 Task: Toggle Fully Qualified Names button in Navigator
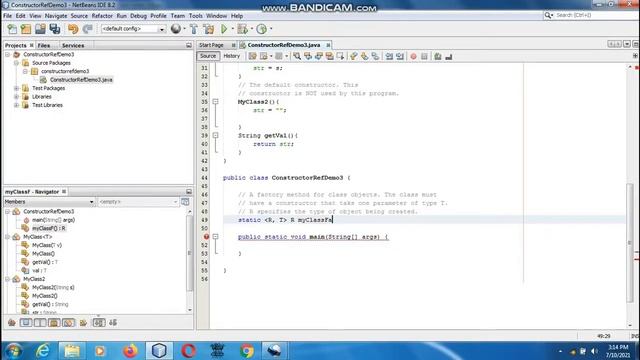[83, 323]
